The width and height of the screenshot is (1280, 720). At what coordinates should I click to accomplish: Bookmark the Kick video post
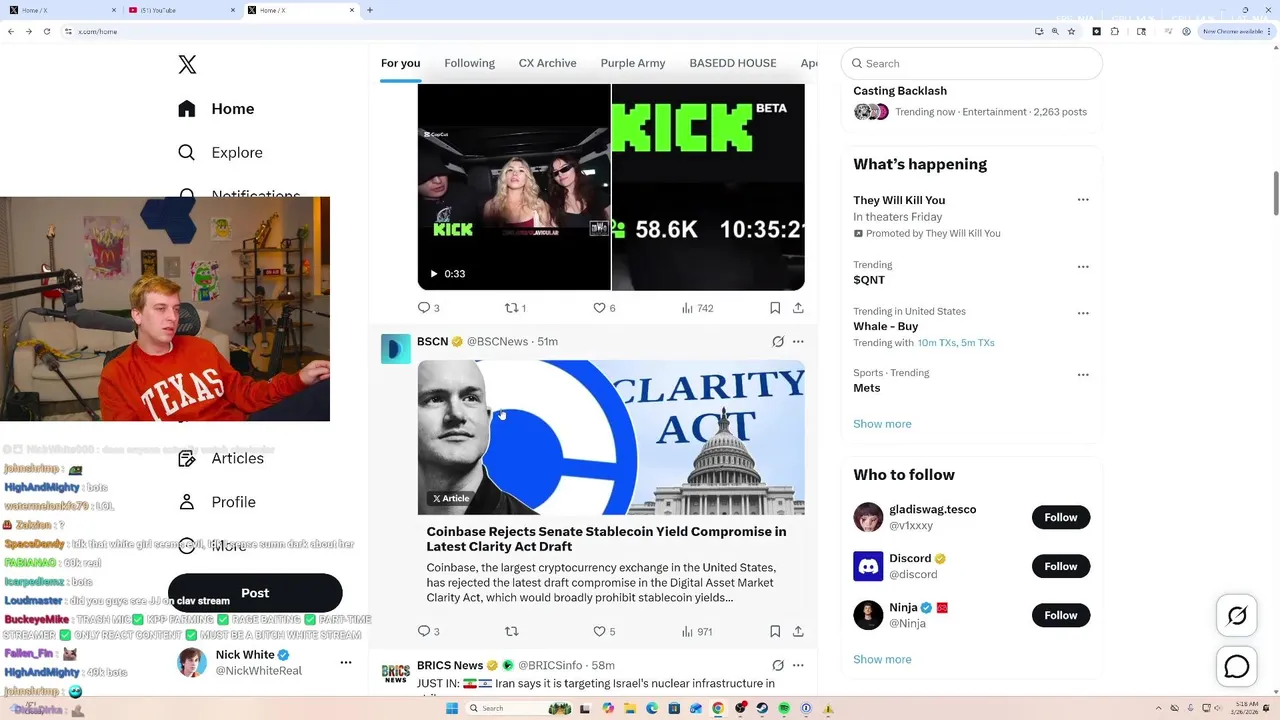point(775,308)
